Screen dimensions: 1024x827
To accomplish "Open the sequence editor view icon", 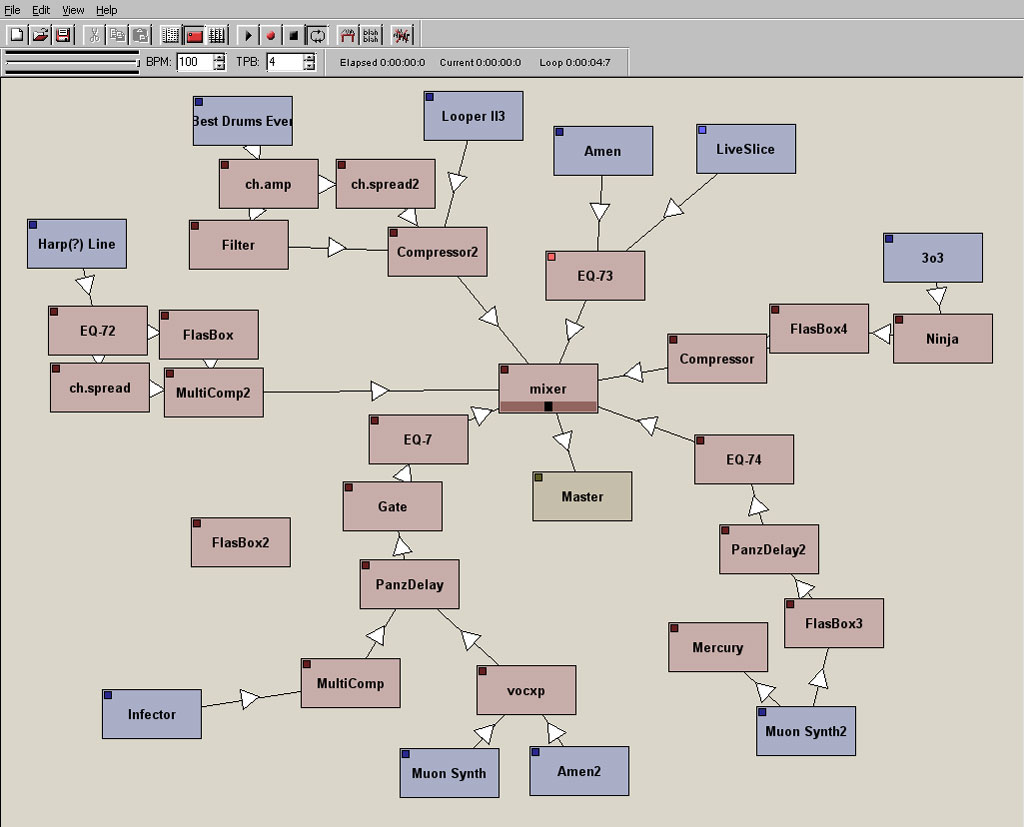I will pos(217,35).
